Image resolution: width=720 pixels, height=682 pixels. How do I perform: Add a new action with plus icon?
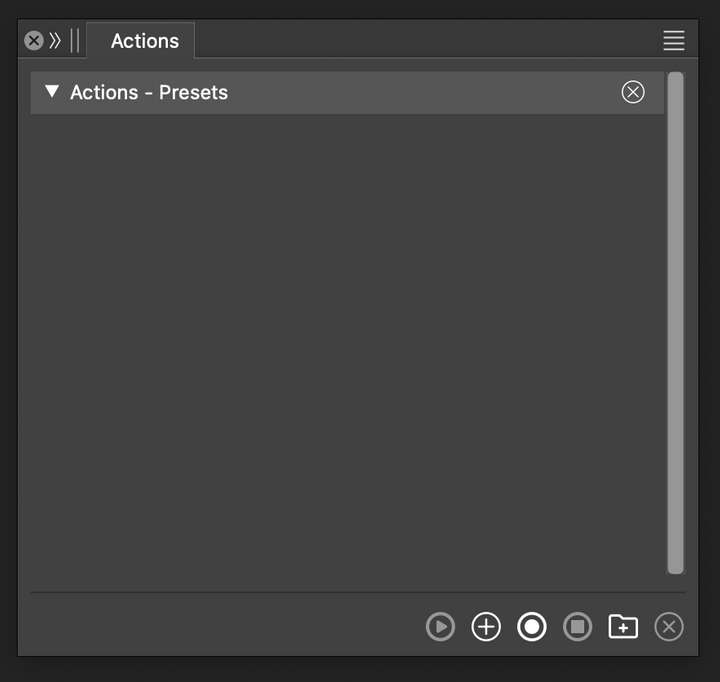tap(486, 626)
